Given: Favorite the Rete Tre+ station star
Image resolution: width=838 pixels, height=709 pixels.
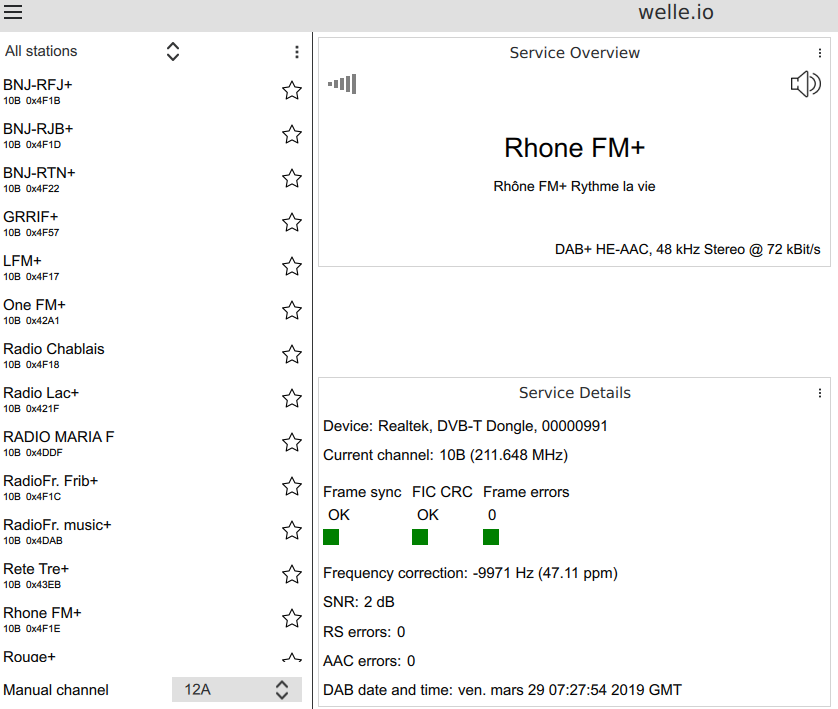Looking at the screenshot, I should coord(292,574).
